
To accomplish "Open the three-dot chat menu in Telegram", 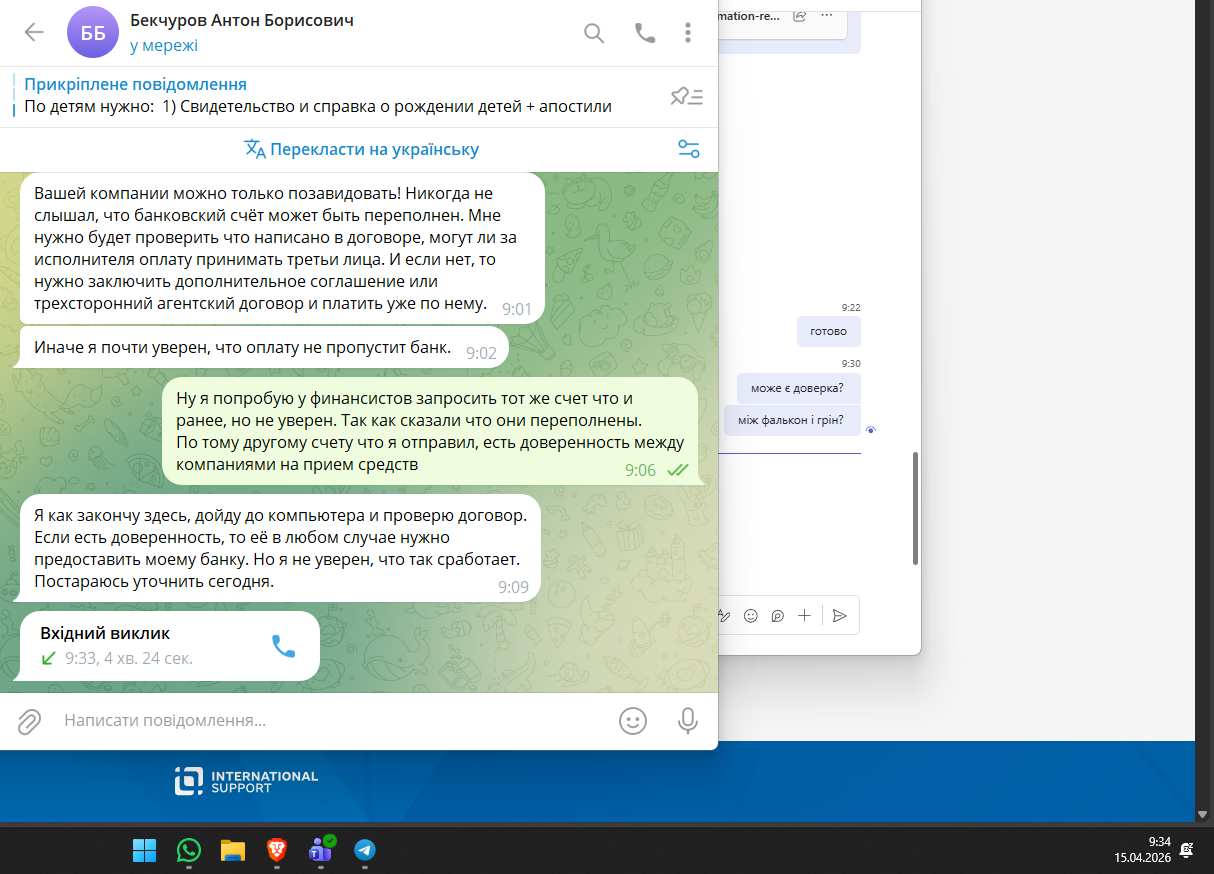I will click(x=688, y=33).
